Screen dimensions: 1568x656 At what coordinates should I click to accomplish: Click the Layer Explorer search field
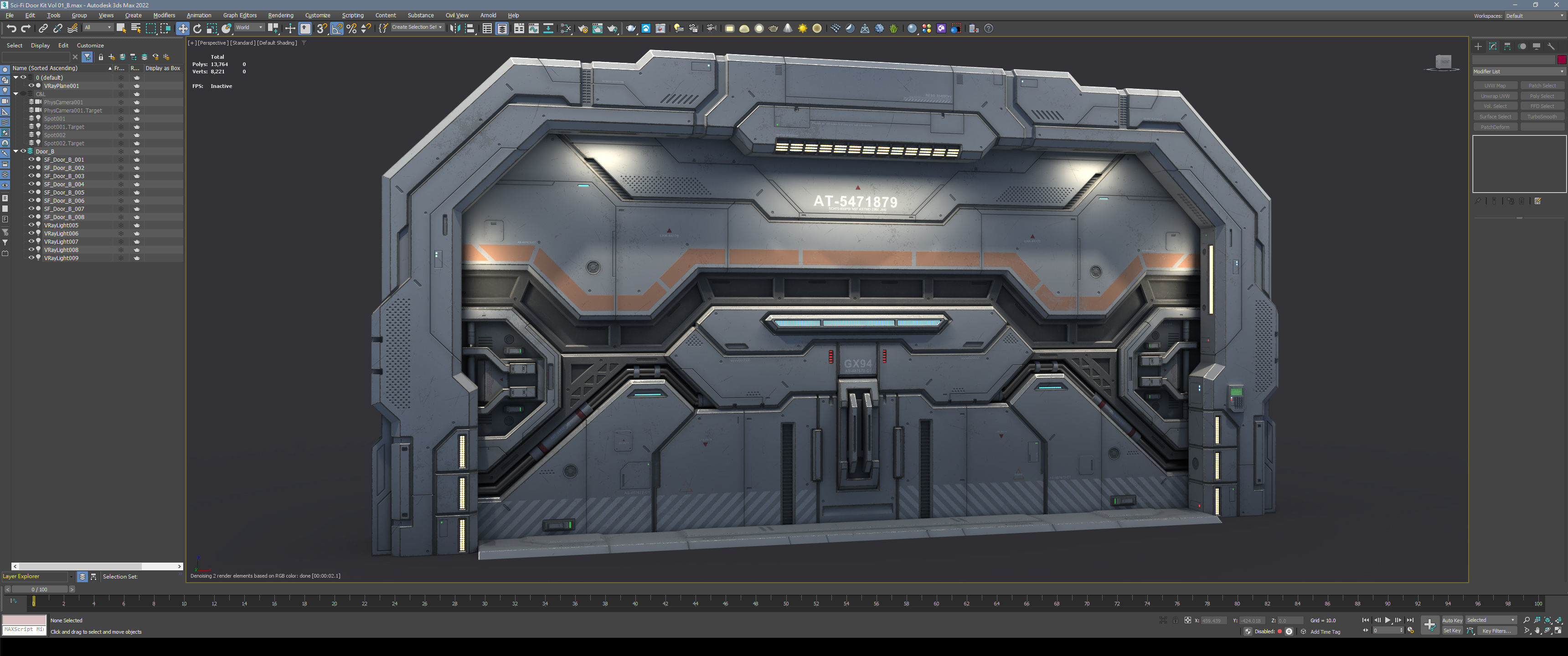click(x=36, y=56)
